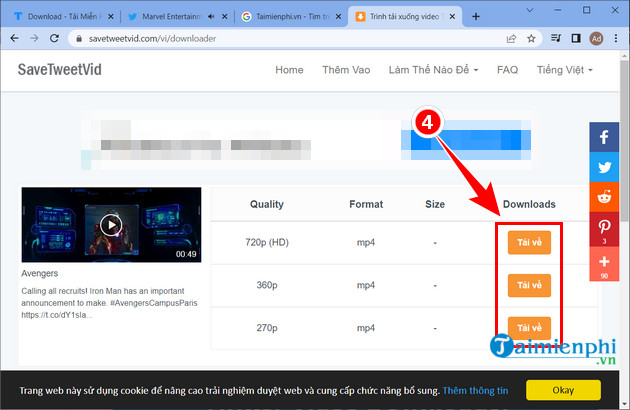Select the 270p quality text
The height and width of the screenshot is (410, 630).
click(267, 328)
